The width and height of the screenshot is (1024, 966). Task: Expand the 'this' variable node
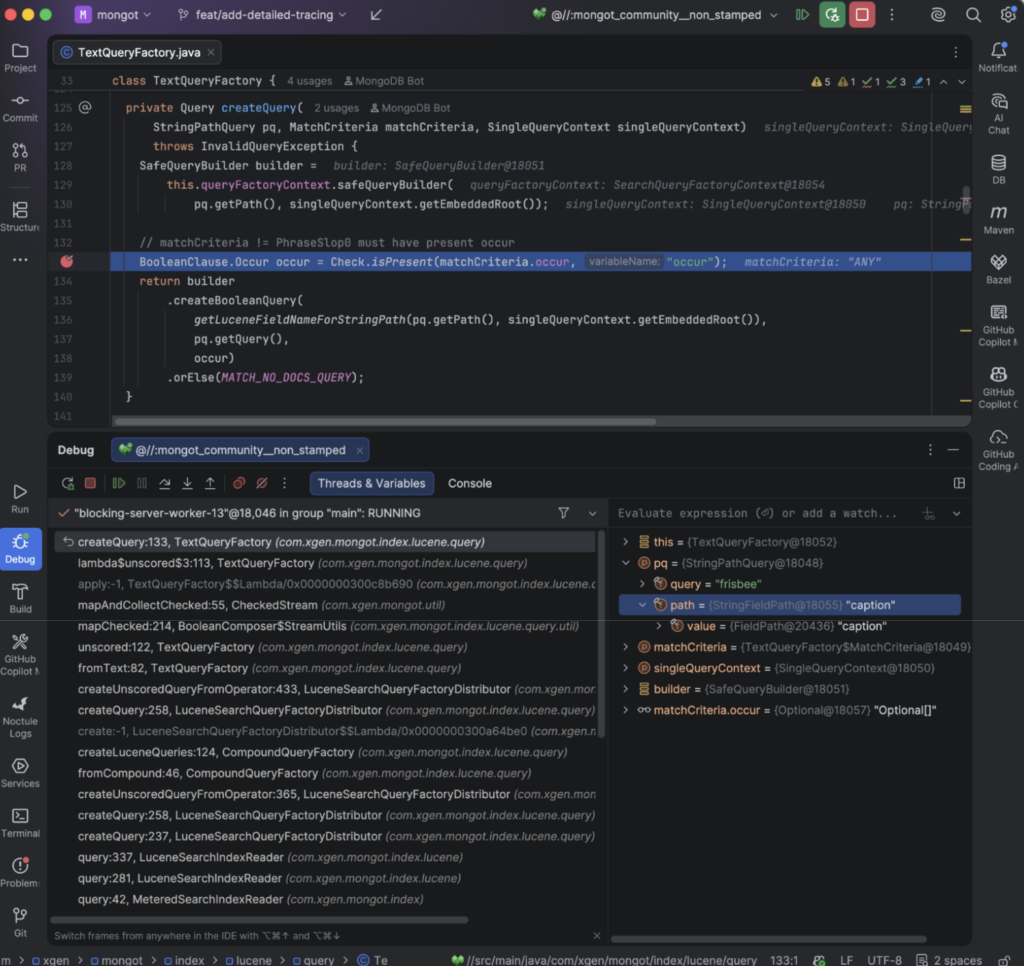coord(626,542)
